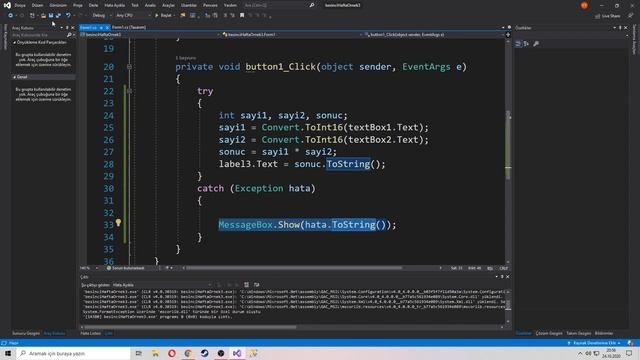The image size is (640, 360).
Task: Collapse the try block outline box
Action: tap(129, 91)
